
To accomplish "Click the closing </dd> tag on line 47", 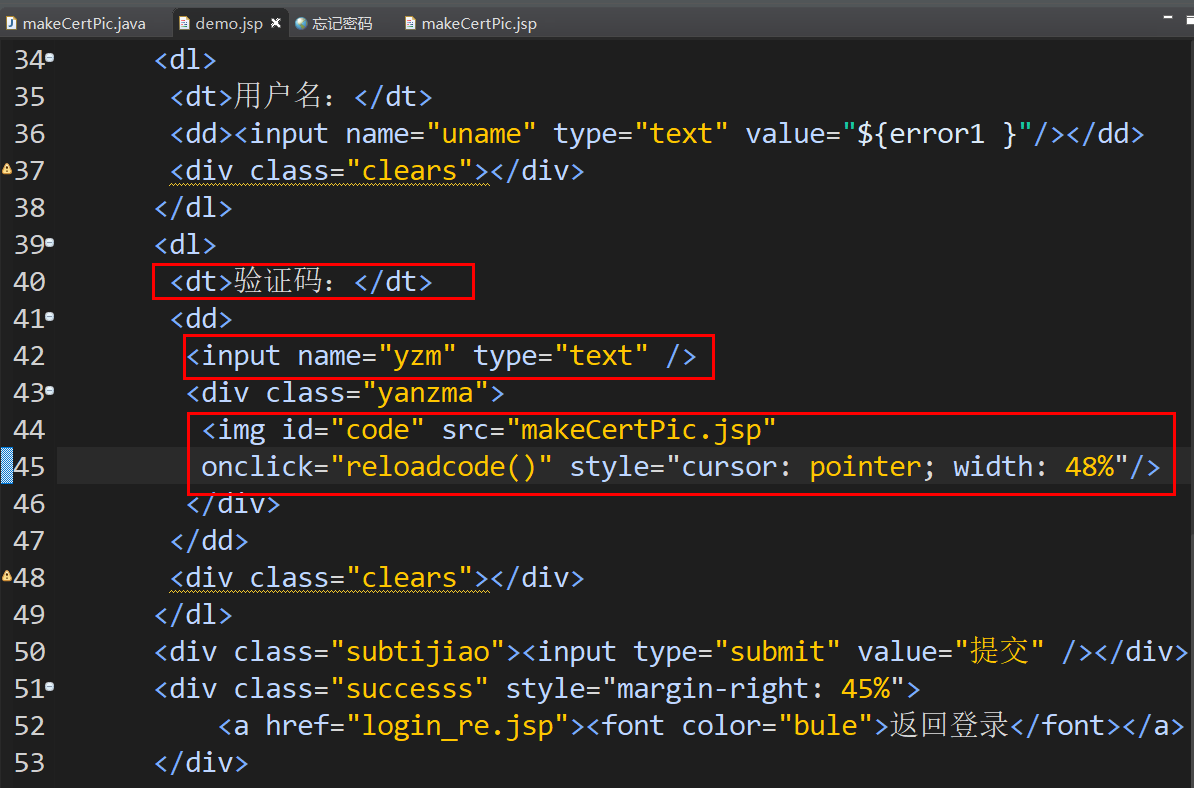I will coord(209,541).
